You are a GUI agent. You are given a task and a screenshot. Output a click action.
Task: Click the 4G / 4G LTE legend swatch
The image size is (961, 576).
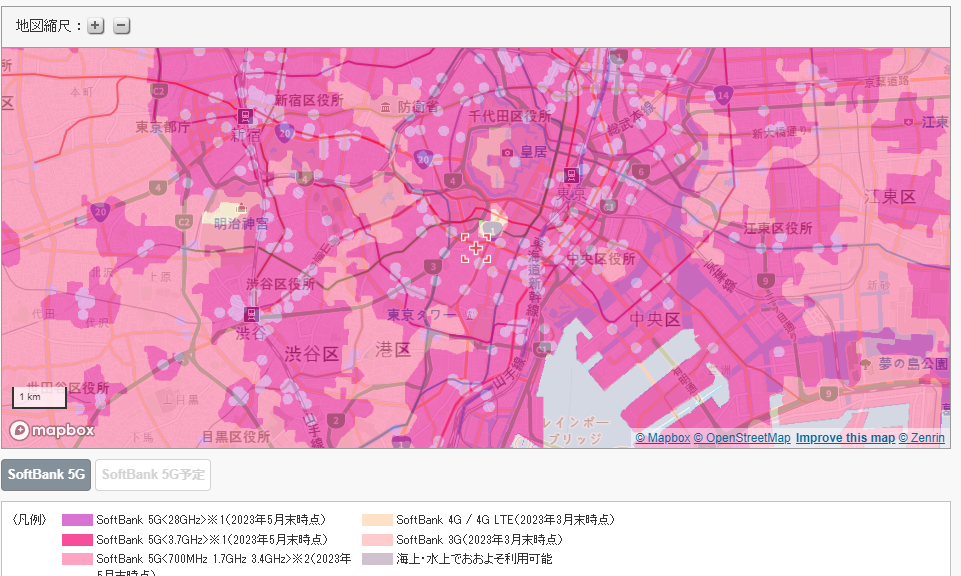[x=377, y=520]
